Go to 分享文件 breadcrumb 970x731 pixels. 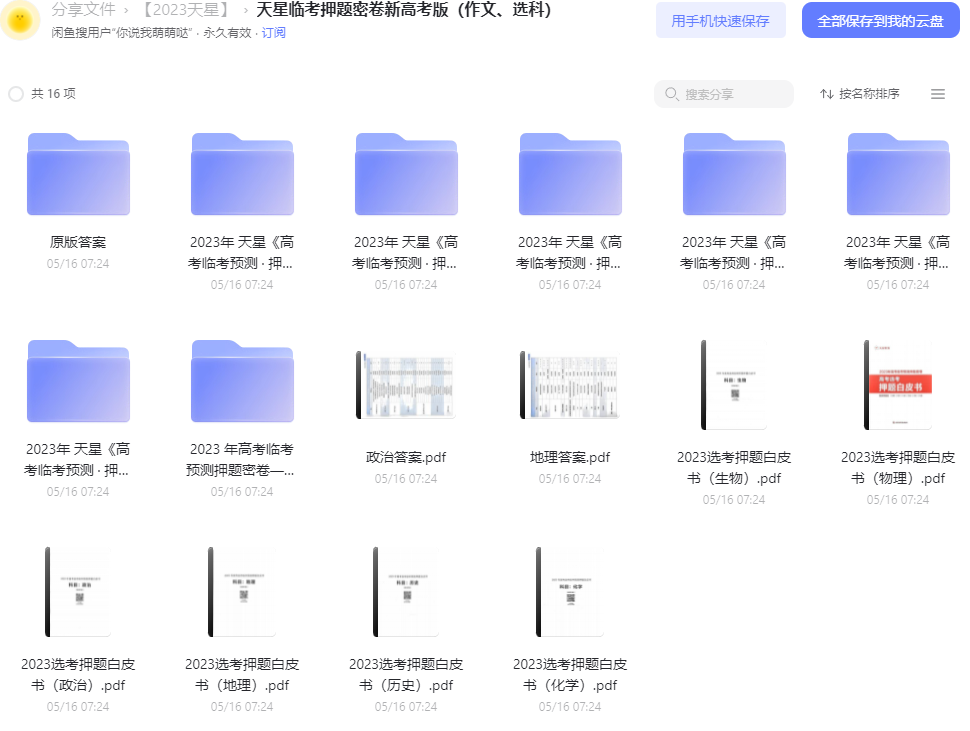(x=83, y=9)
